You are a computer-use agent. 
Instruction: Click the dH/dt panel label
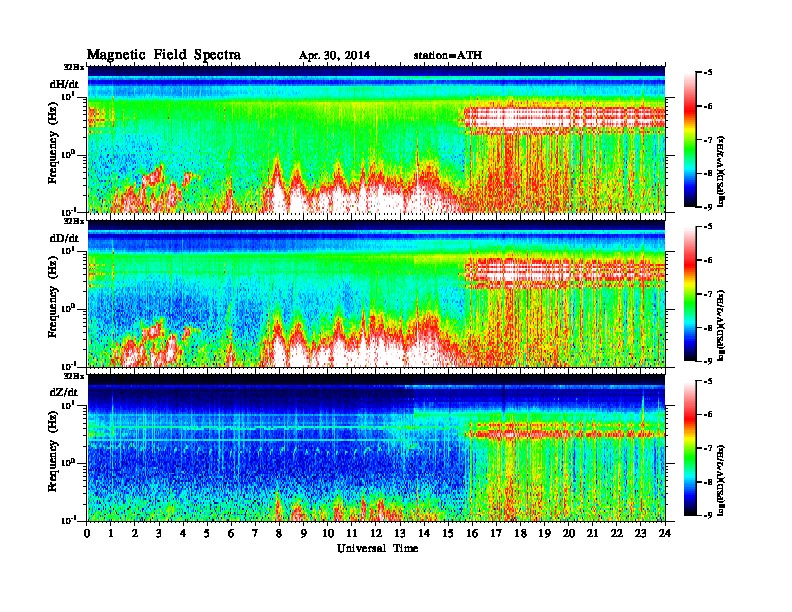[x=64, y=84]
